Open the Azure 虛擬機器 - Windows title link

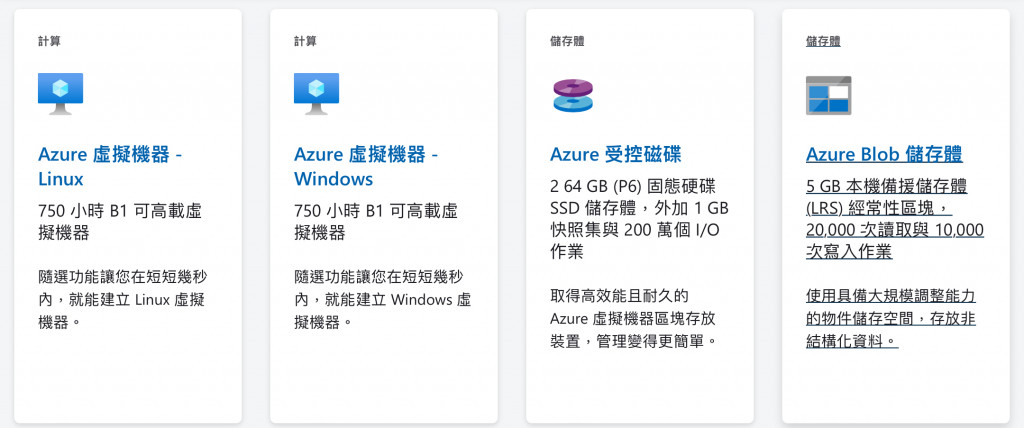[x=366, y=166]
